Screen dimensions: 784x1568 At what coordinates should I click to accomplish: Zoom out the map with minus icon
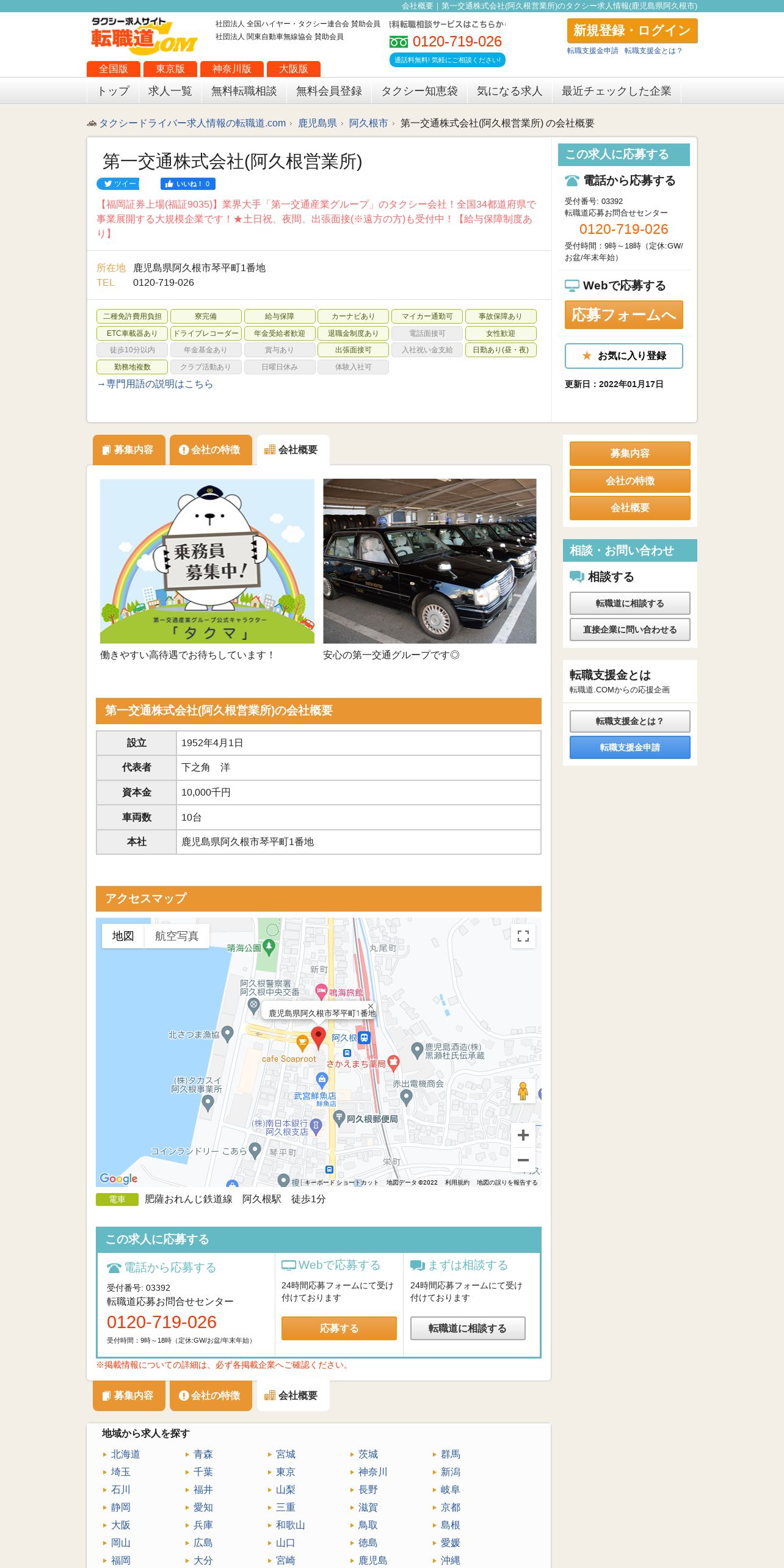pyautogui.click(x=523, y=1160)
